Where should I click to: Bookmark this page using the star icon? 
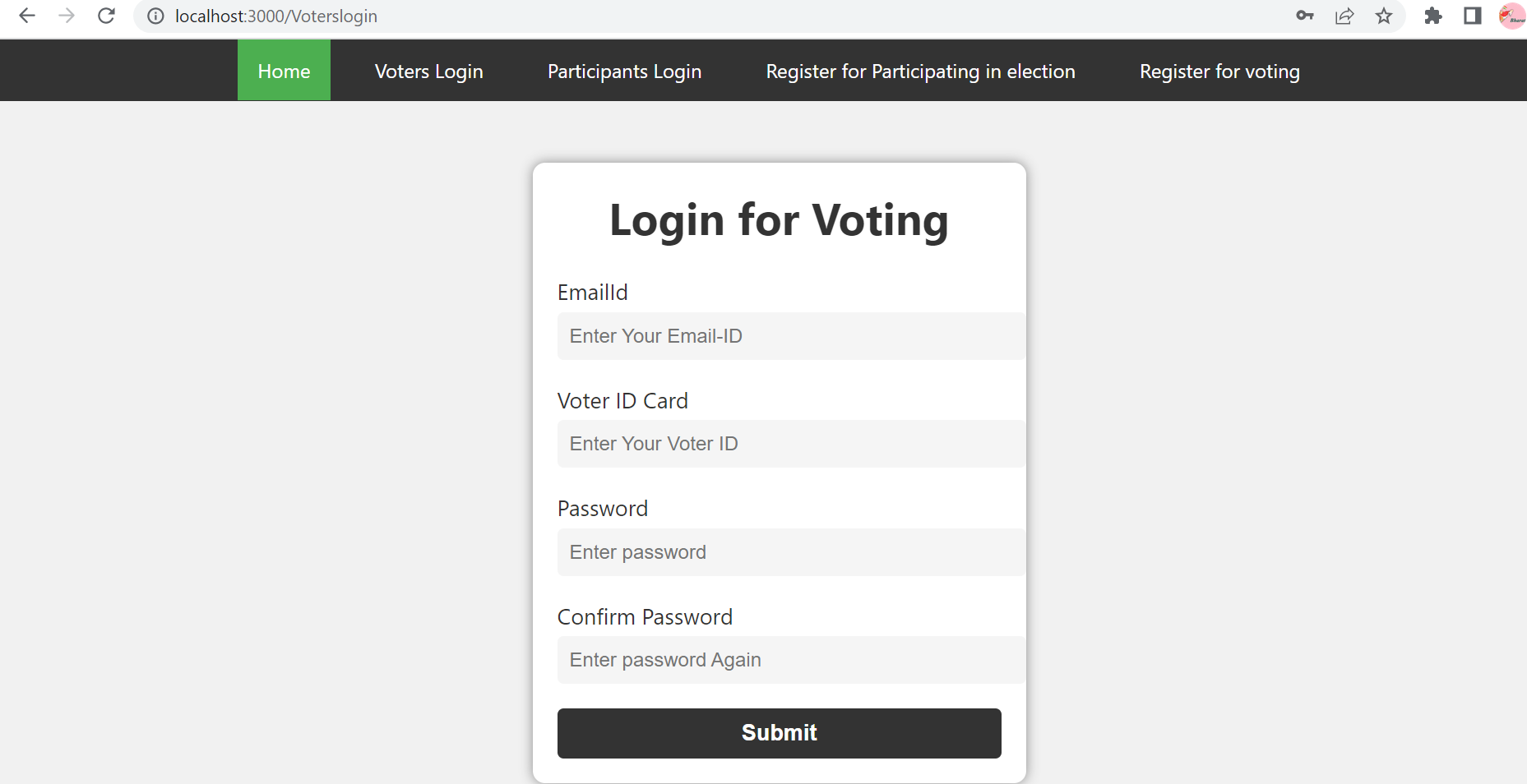coord(1384,16)
